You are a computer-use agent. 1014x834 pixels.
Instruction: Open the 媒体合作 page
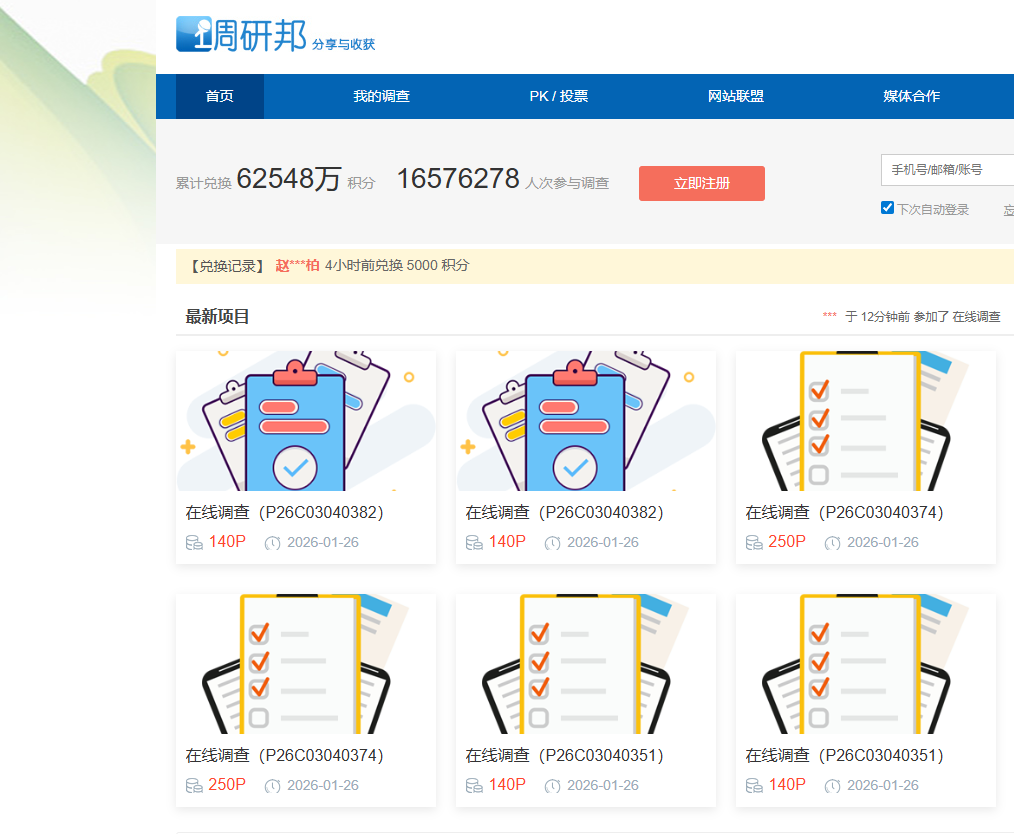click(911, 96)
